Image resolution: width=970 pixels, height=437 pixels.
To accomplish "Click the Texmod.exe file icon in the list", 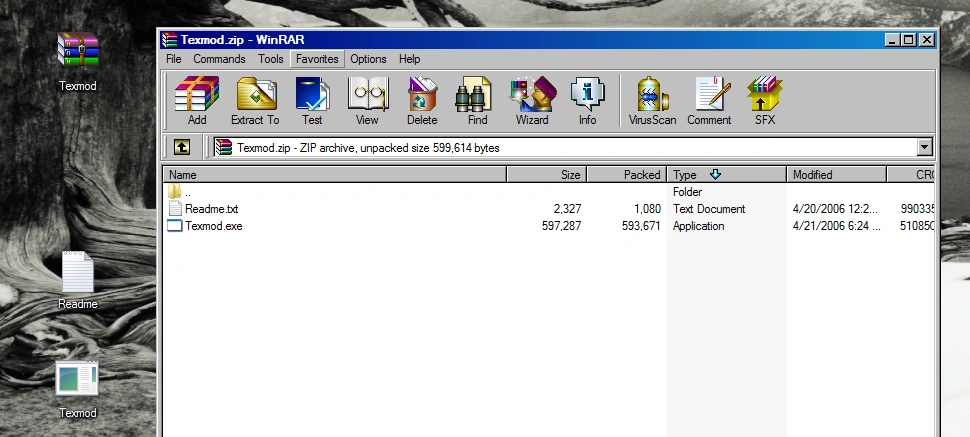I will 175,226.
